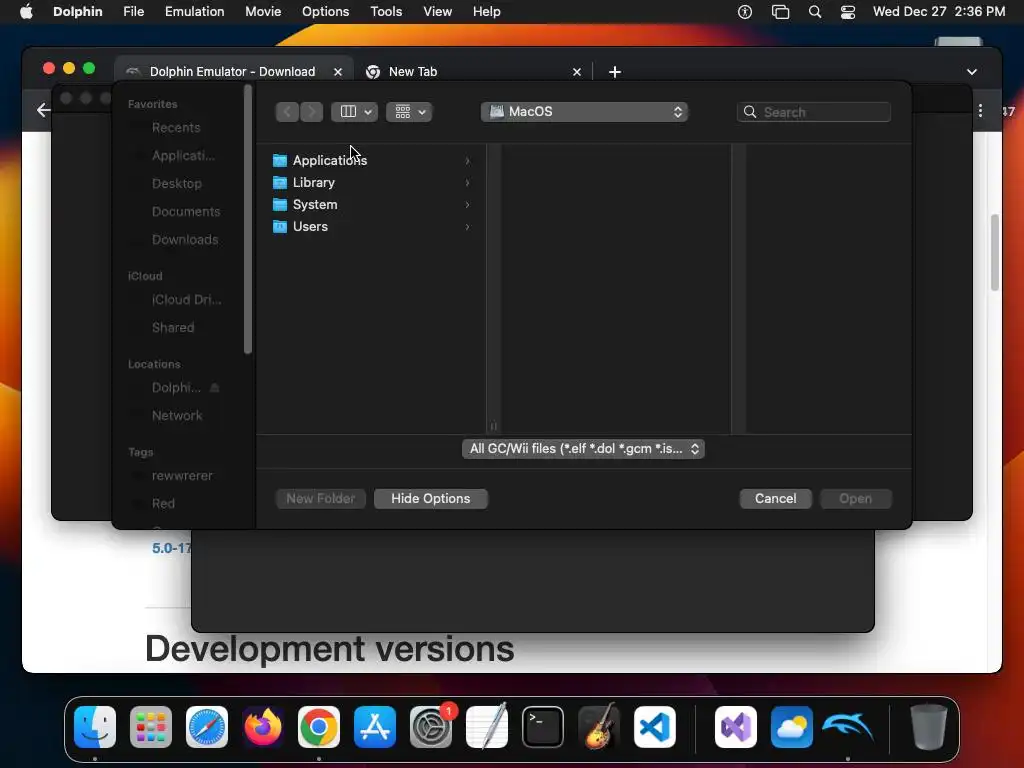Open Launchpad in the dock

pyautogui.click(x=151, y=727)
